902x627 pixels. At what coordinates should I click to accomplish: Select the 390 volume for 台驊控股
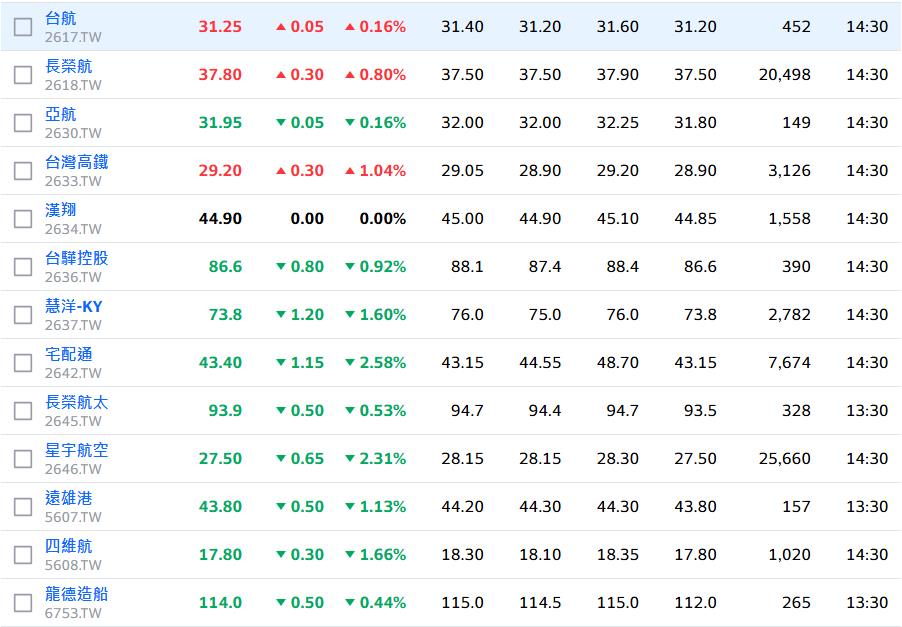(x=796, y=267)
